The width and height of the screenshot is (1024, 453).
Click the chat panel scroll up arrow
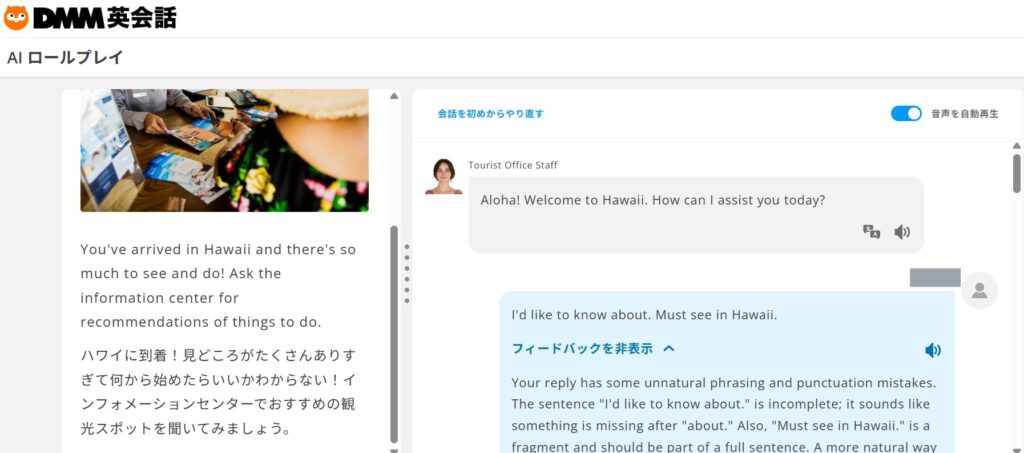coord(1017,146)
